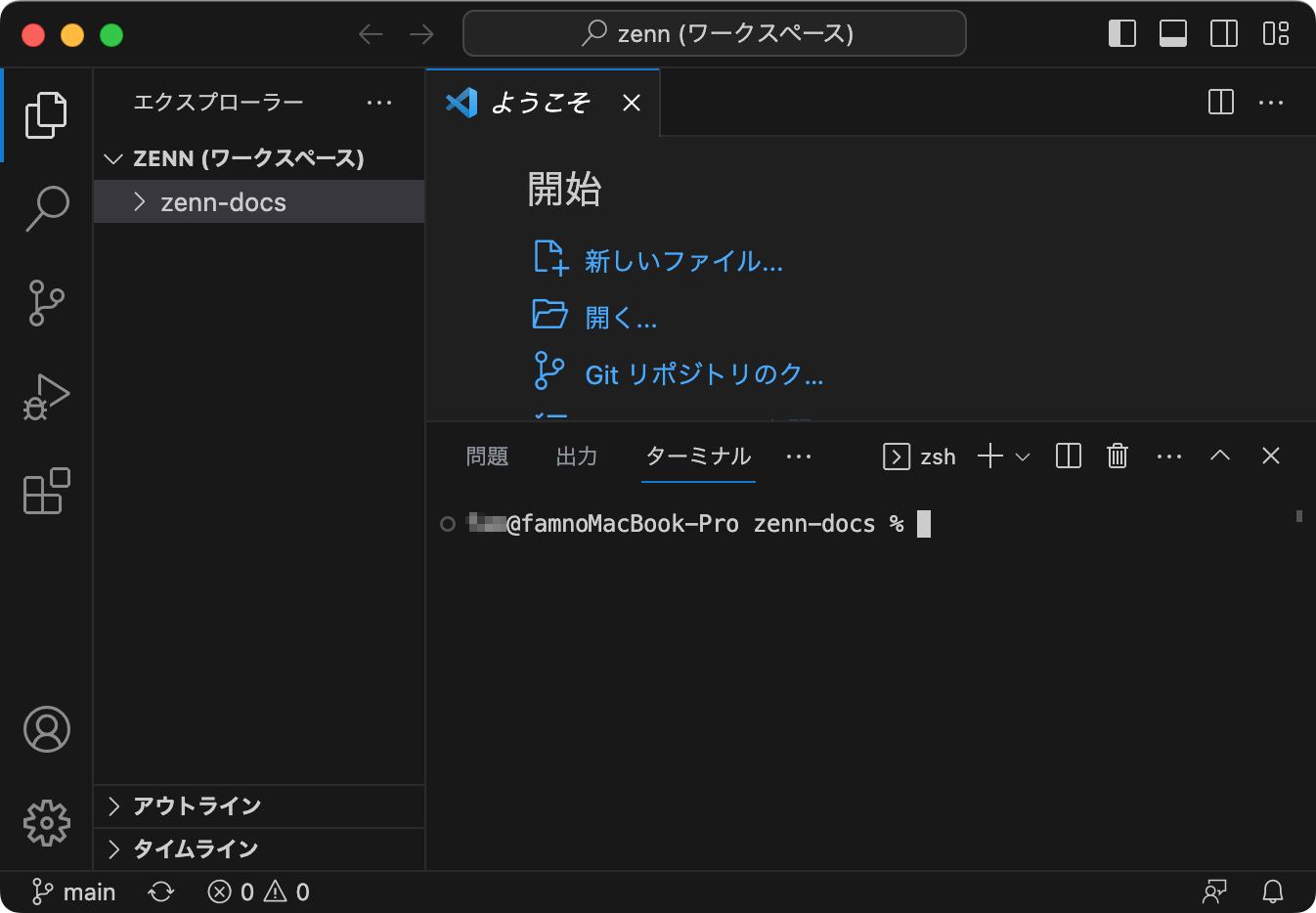Select the ようこそ editor tab
Image resolution: width=1316 pixels, height=913 pixels.
click(541, 103)
